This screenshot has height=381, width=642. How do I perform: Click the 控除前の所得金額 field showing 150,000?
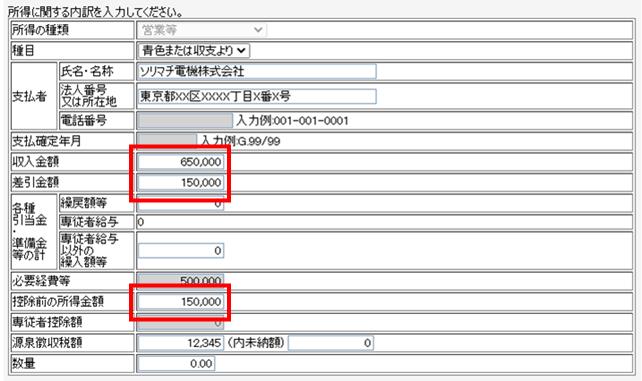[181, 302]
